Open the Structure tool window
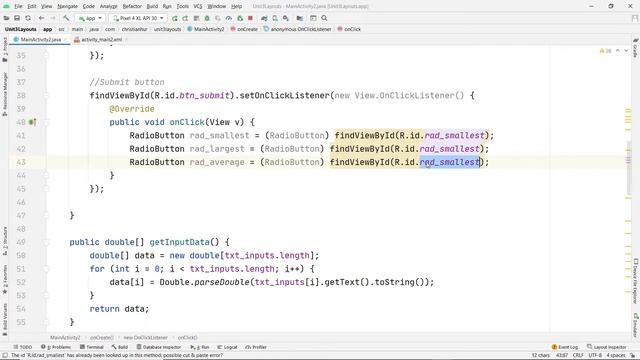The image size is (640, 360). pyautogui.click(x=4, y=241)
